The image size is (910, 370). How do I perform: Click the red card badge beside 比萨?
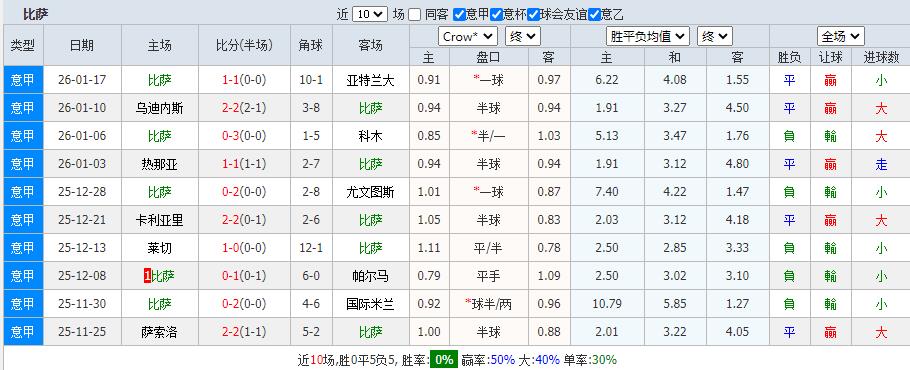click(147, 276)
